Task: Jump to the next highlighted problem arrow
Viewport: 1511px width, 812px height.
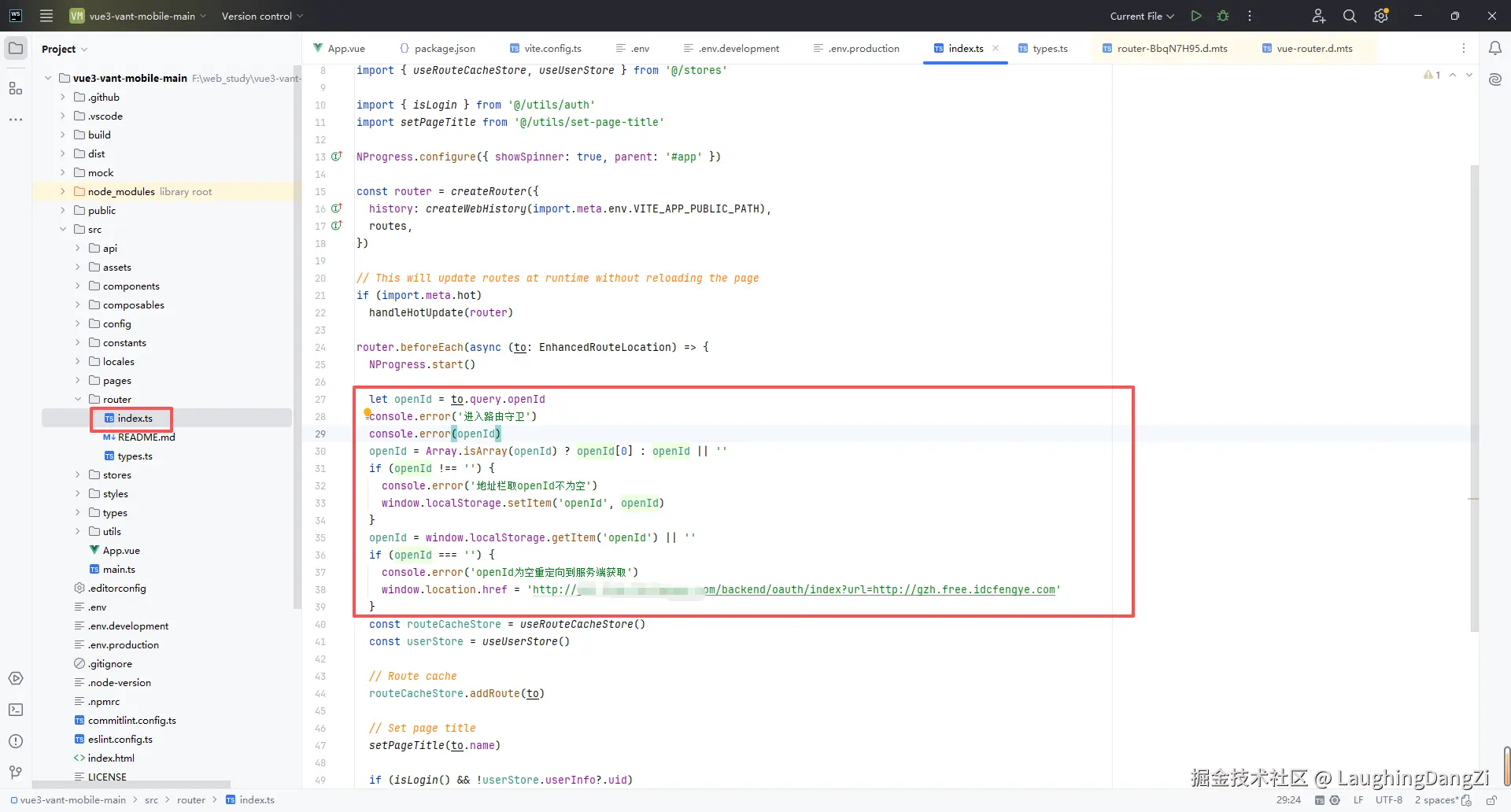Action: click(1469, 75)
